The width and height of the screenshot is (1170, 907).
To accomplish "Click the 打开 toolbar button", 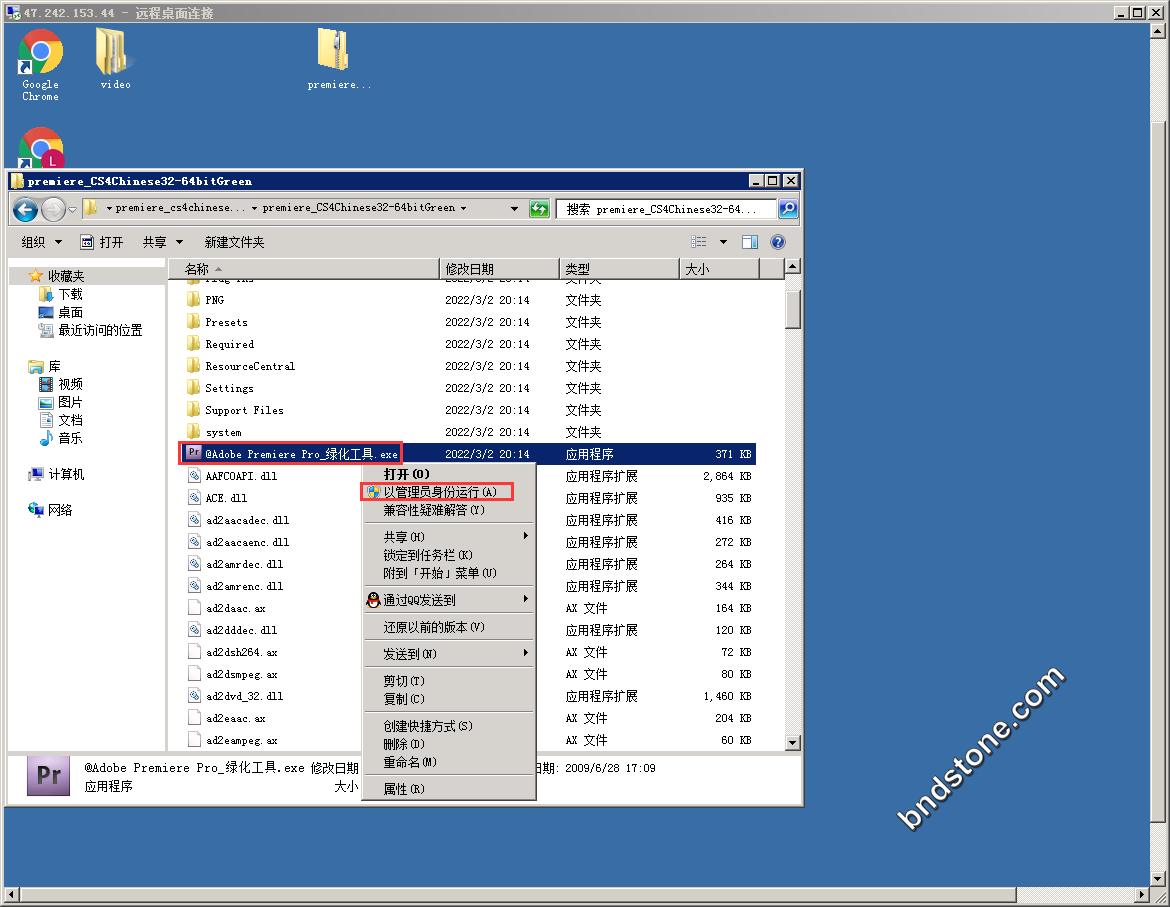I will [x=102, y=242].
